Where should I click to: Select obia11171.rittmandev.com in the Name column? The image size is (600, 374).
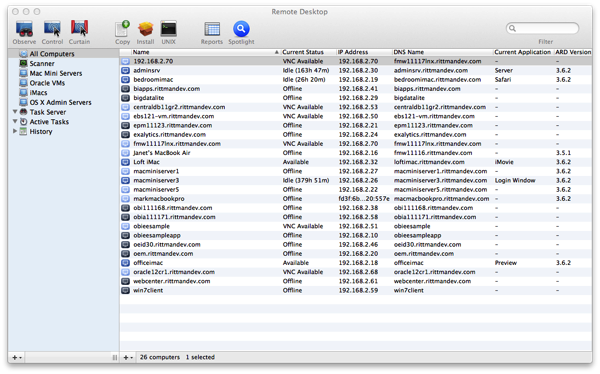click(174, 217)
